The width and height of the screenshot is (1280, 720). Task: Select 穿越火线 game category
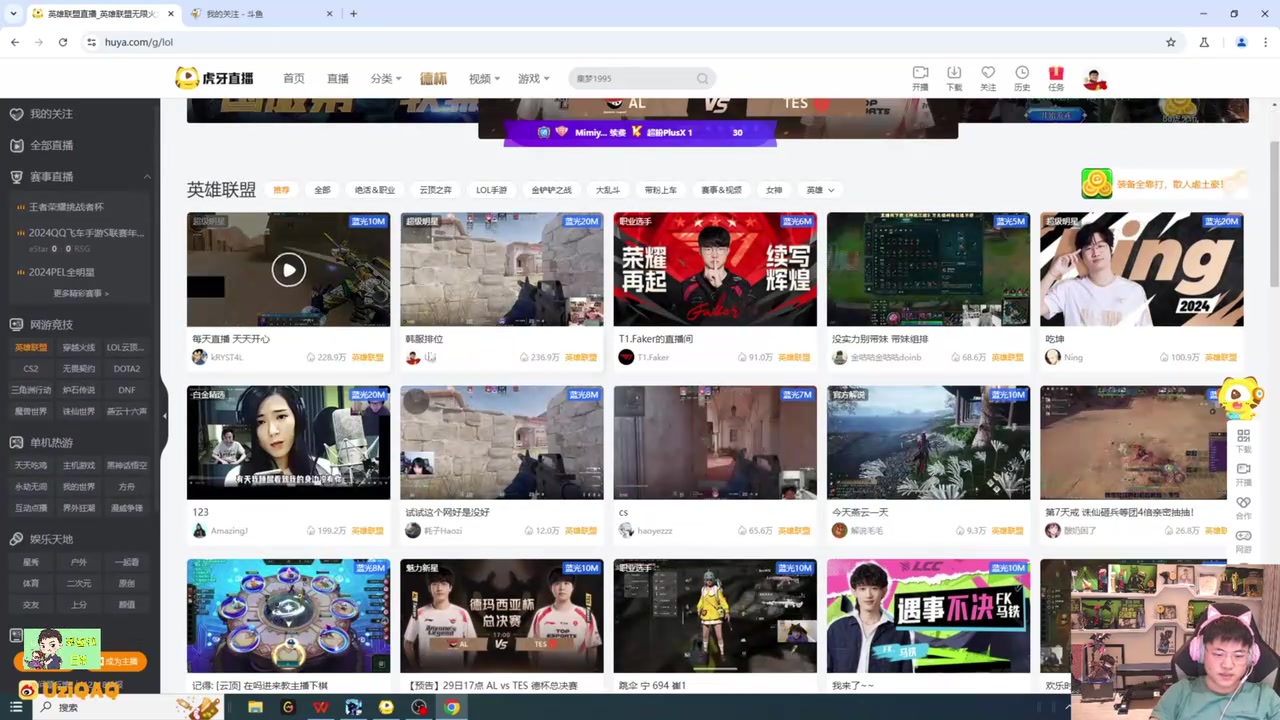coord(79,348)
